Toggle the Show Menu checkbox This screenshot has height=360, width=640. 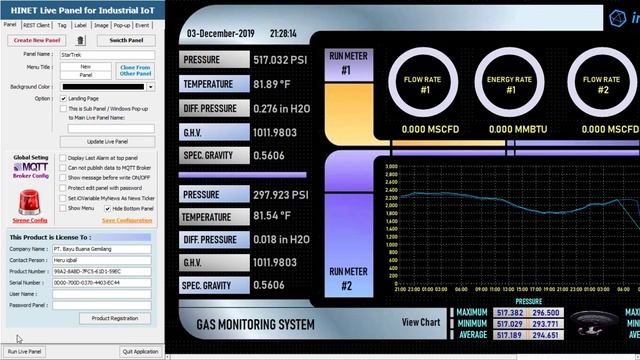click(62, 208)
